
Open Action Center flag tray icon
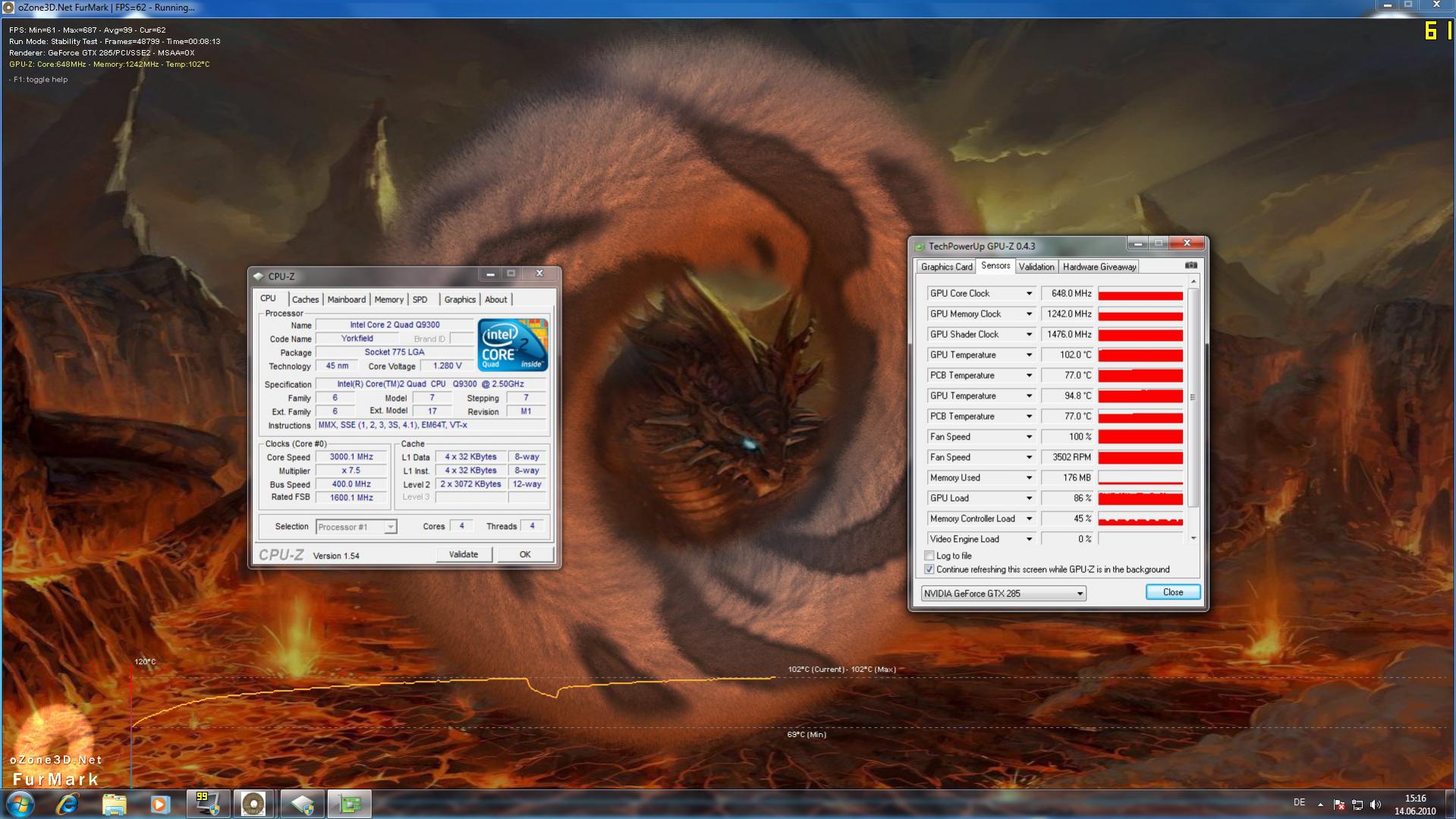pos(1339,805)
